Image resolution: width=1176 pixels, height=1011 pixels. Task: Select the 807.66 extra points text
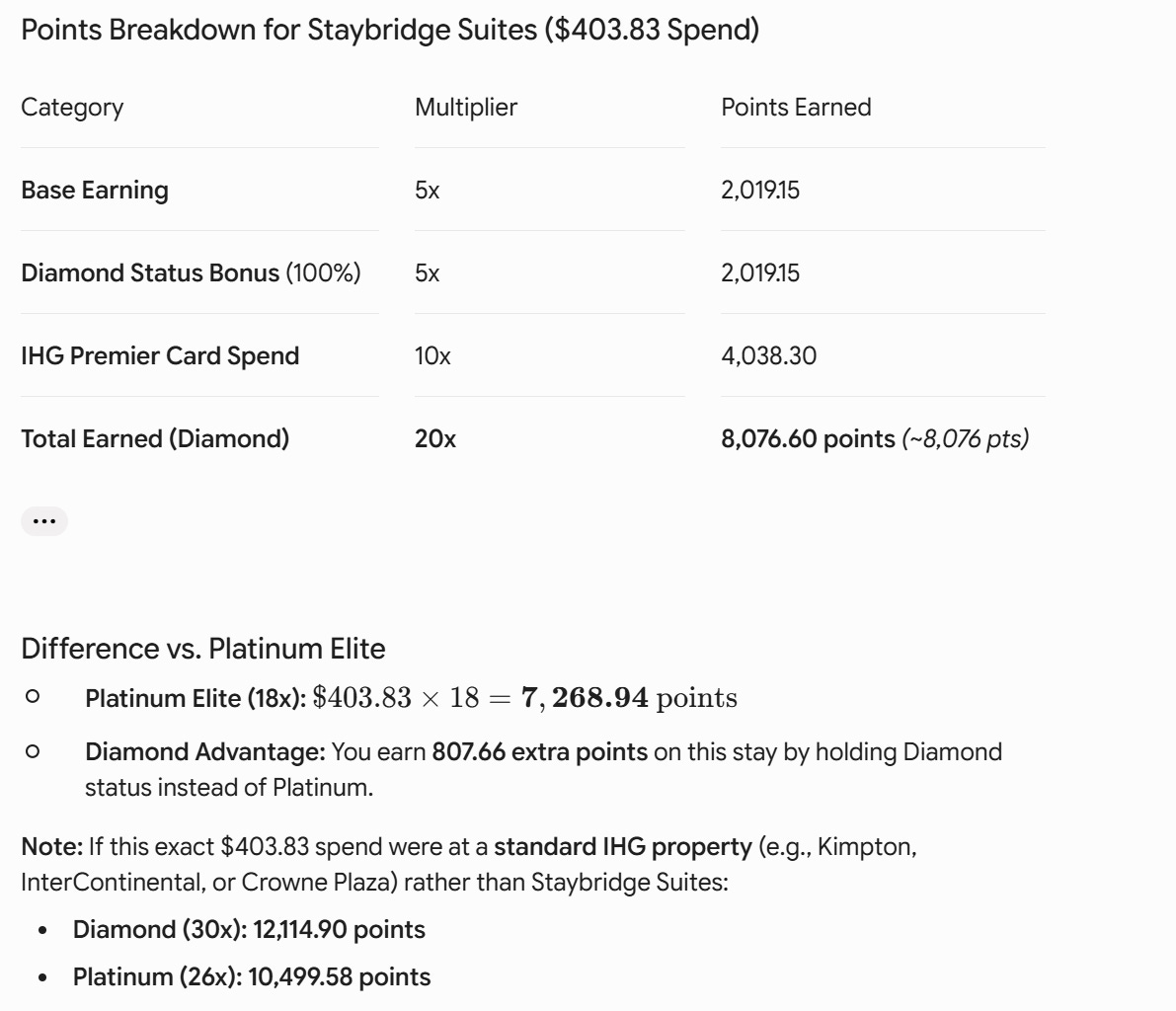539,752
